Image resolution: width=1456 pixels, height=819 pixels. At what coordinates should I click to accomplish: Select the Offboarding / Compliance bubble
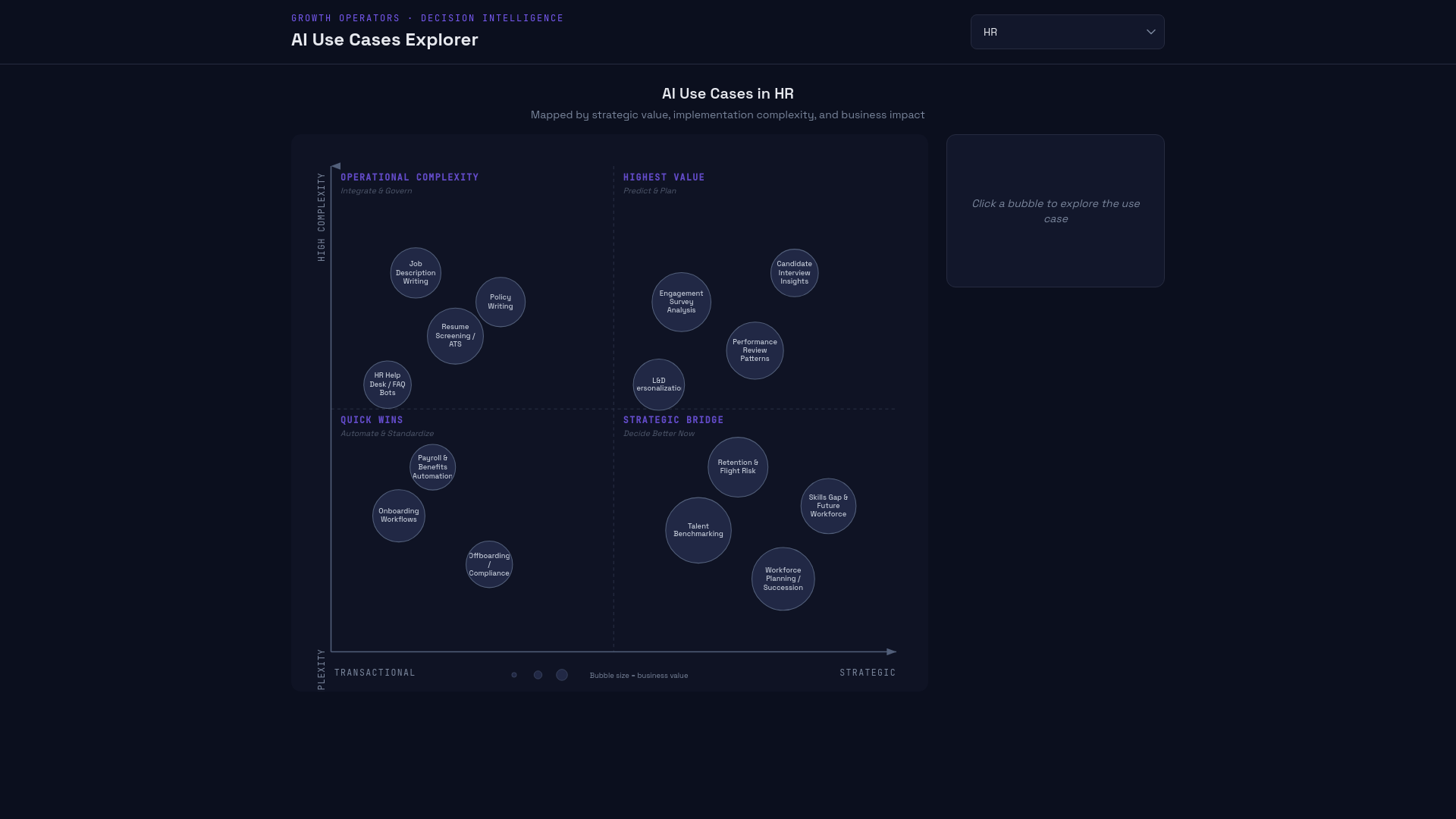489,564
